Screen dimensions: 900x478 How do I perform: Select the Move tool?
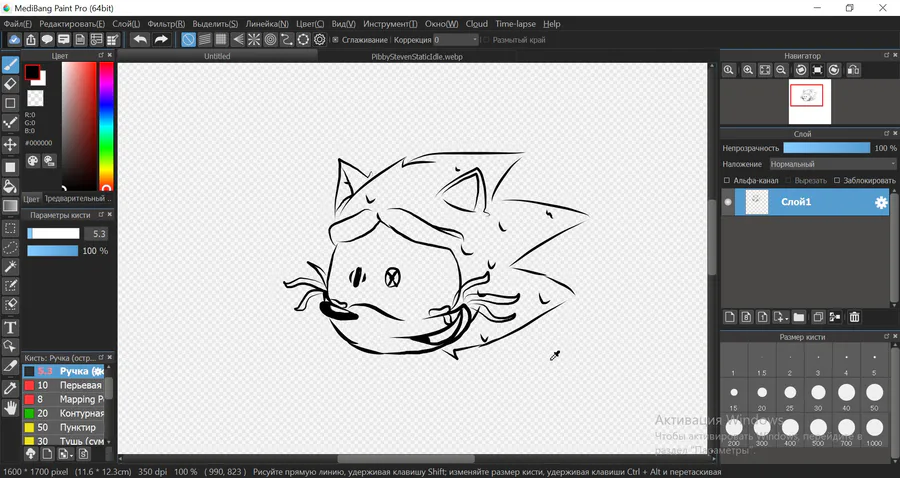click(x=10, y=144)
